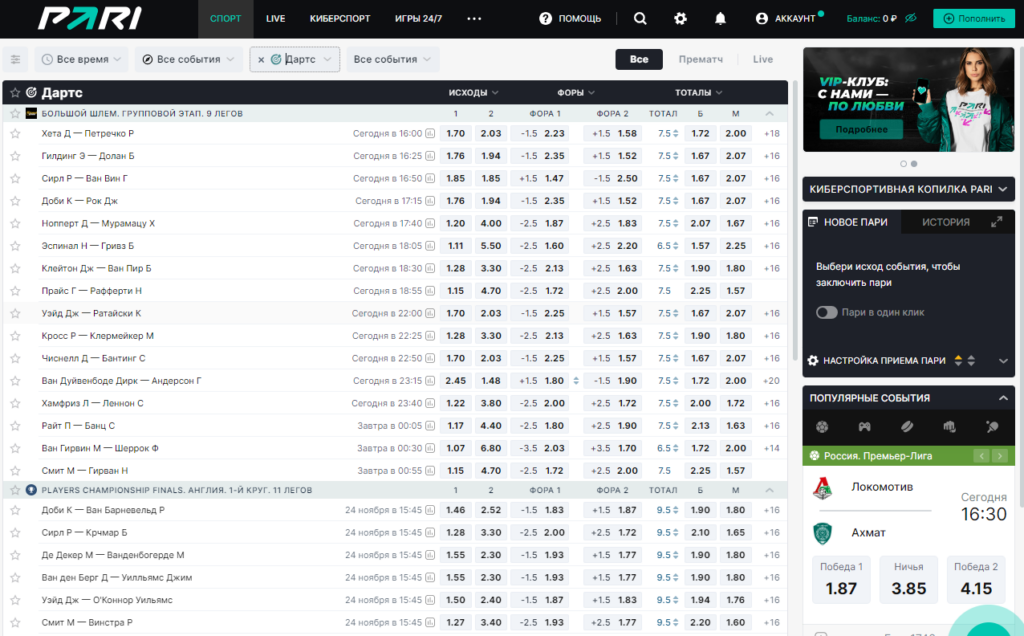The width and height of the screenshot is (1024, 636).
Task: Open notifications bell icon
Action: 720,18
